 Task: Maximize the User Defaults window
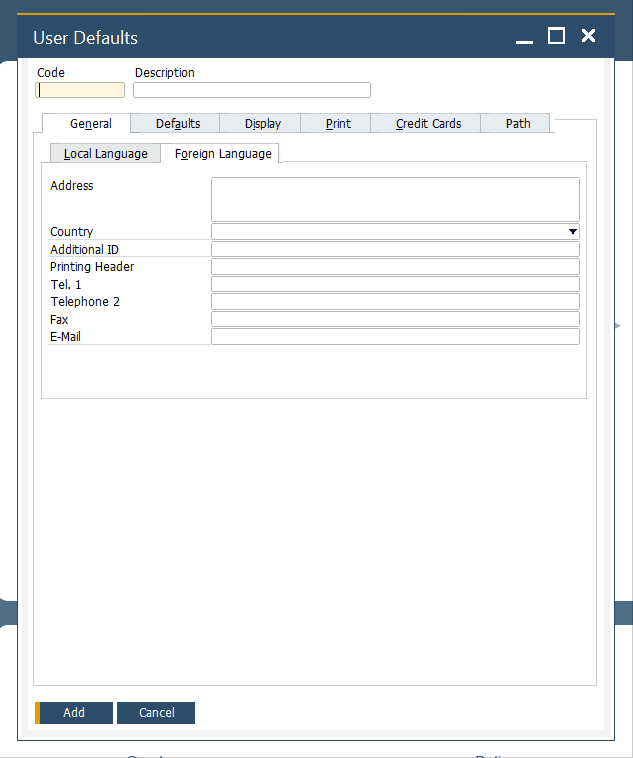(556, 36)
